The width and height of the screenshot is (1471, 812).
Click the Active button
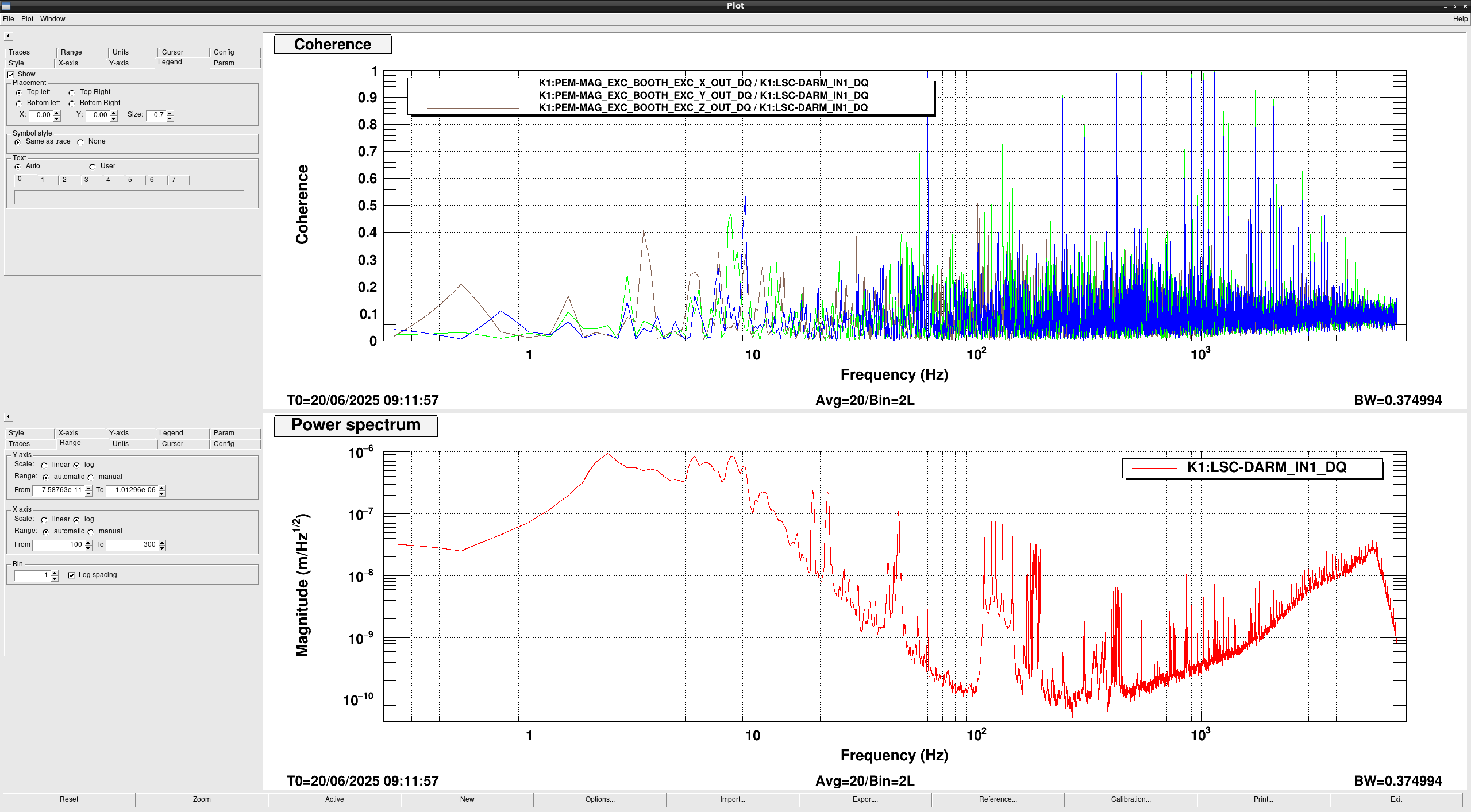pos(334,799)
